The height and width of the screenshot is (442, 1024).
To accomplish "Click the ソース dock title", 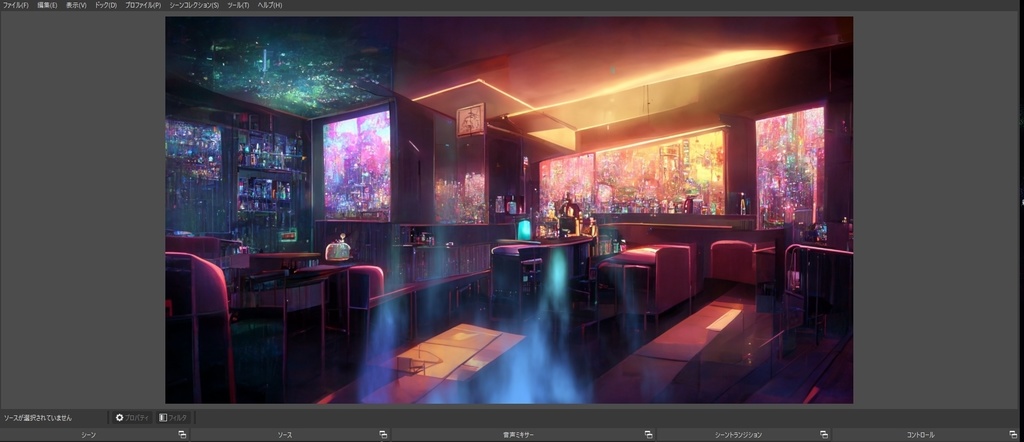I will click(285, 435).
